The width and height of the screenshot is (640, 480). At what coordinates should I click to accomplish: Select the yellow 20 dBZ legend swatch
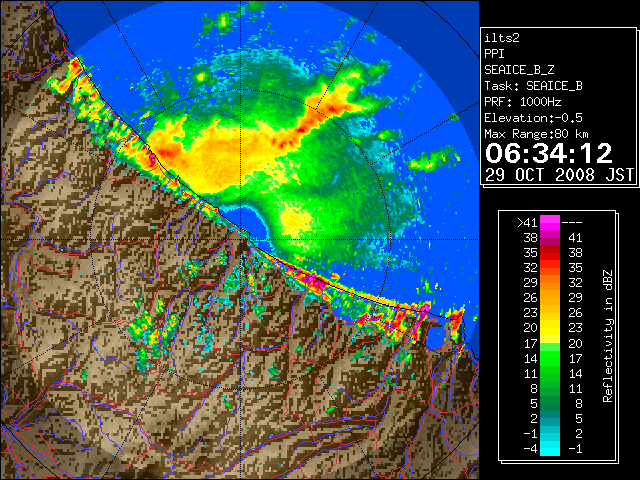(550, 328)
